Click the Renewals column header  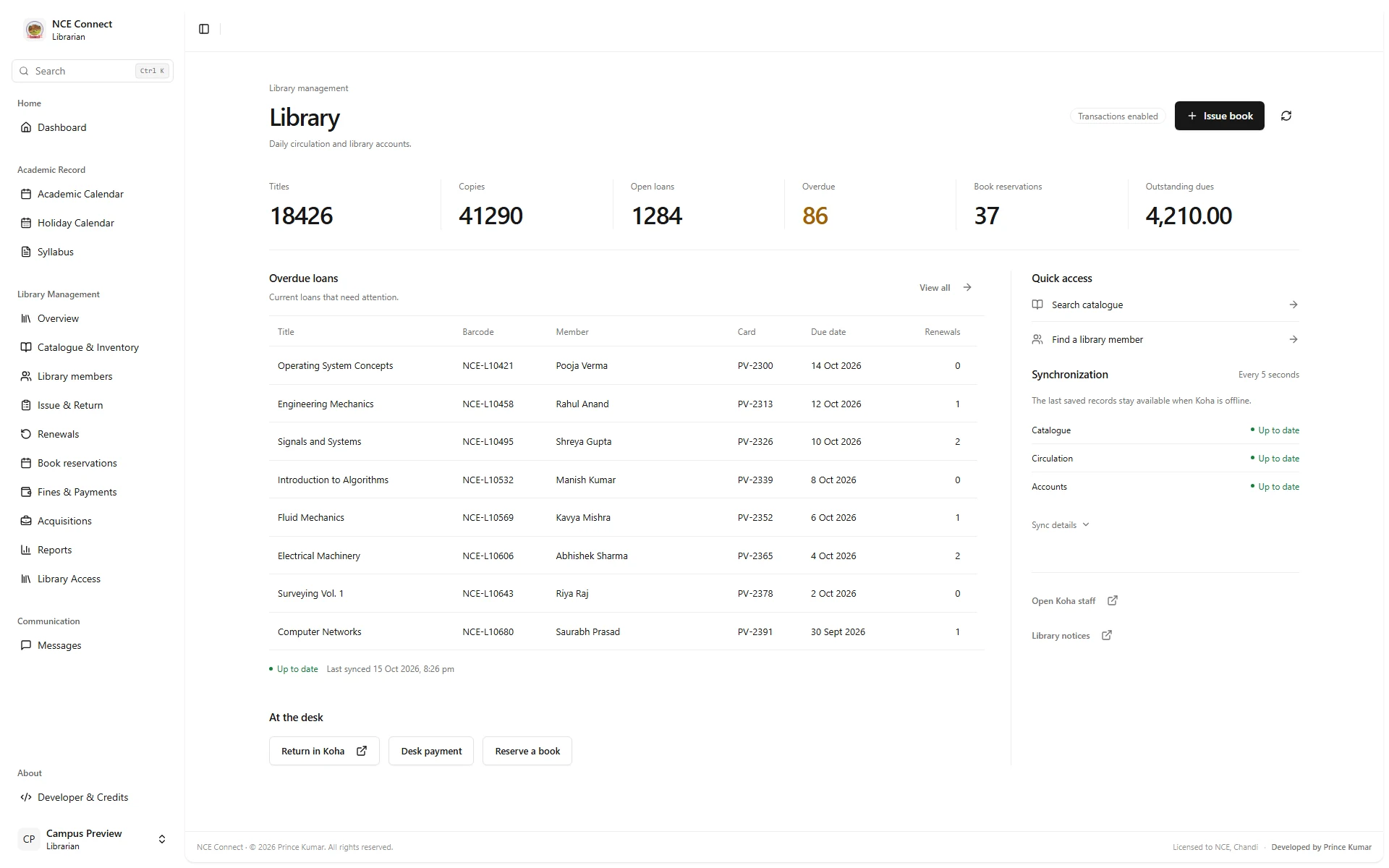(943, 332)
